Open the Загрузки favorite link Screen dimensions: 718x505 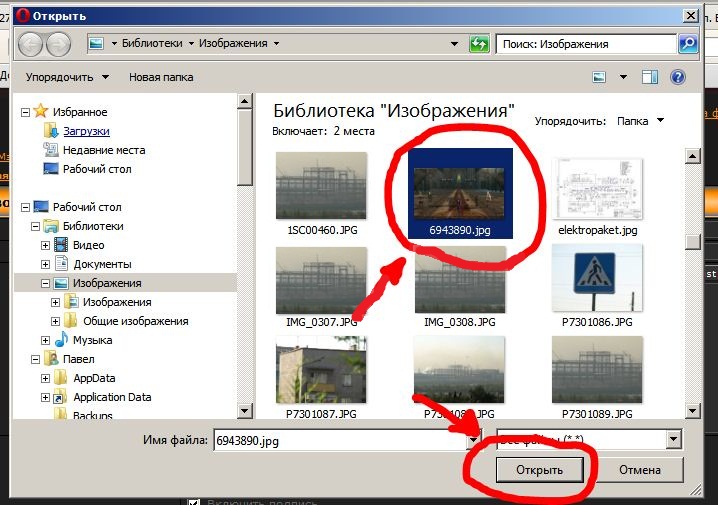[86, 131]
